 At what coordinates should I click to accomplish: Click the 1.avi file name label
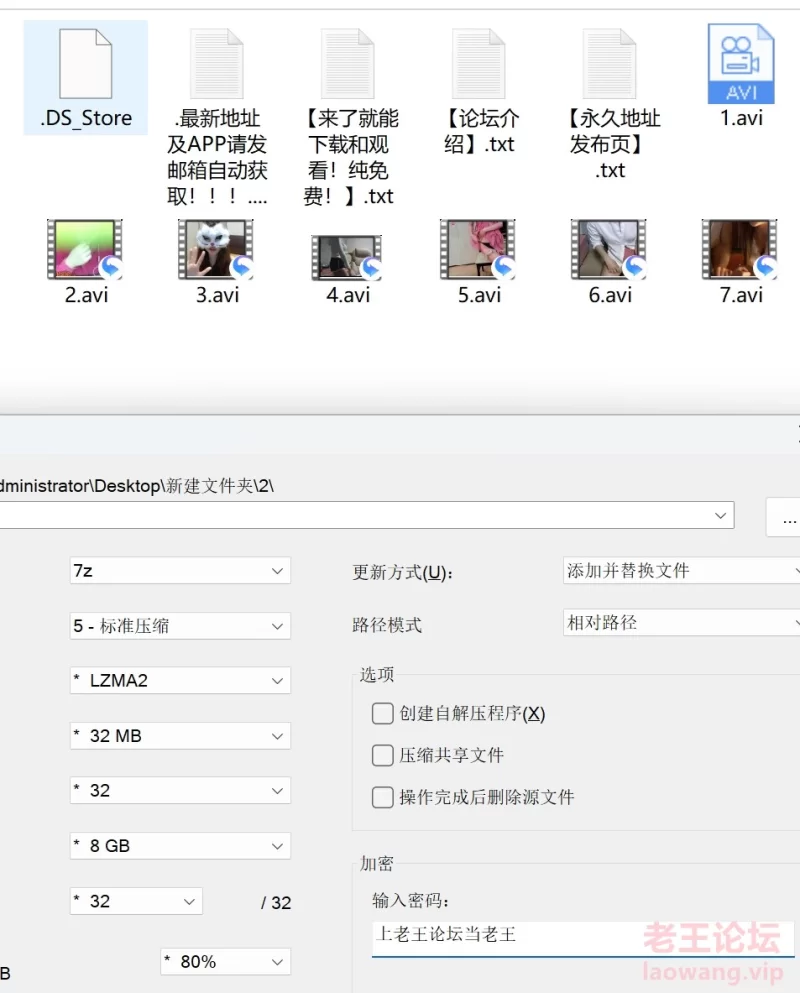click(741, 118)
